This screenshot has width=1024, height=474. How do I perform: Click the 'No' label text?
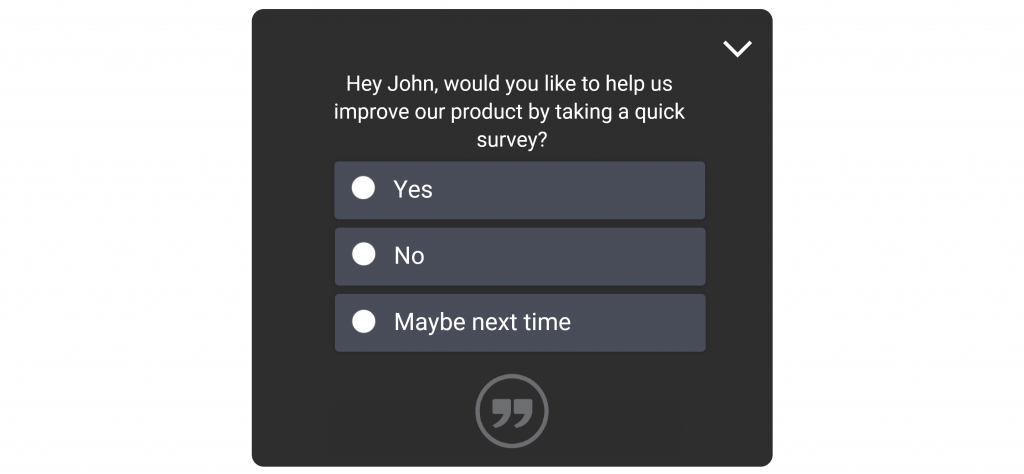click(x=409, y=256)
